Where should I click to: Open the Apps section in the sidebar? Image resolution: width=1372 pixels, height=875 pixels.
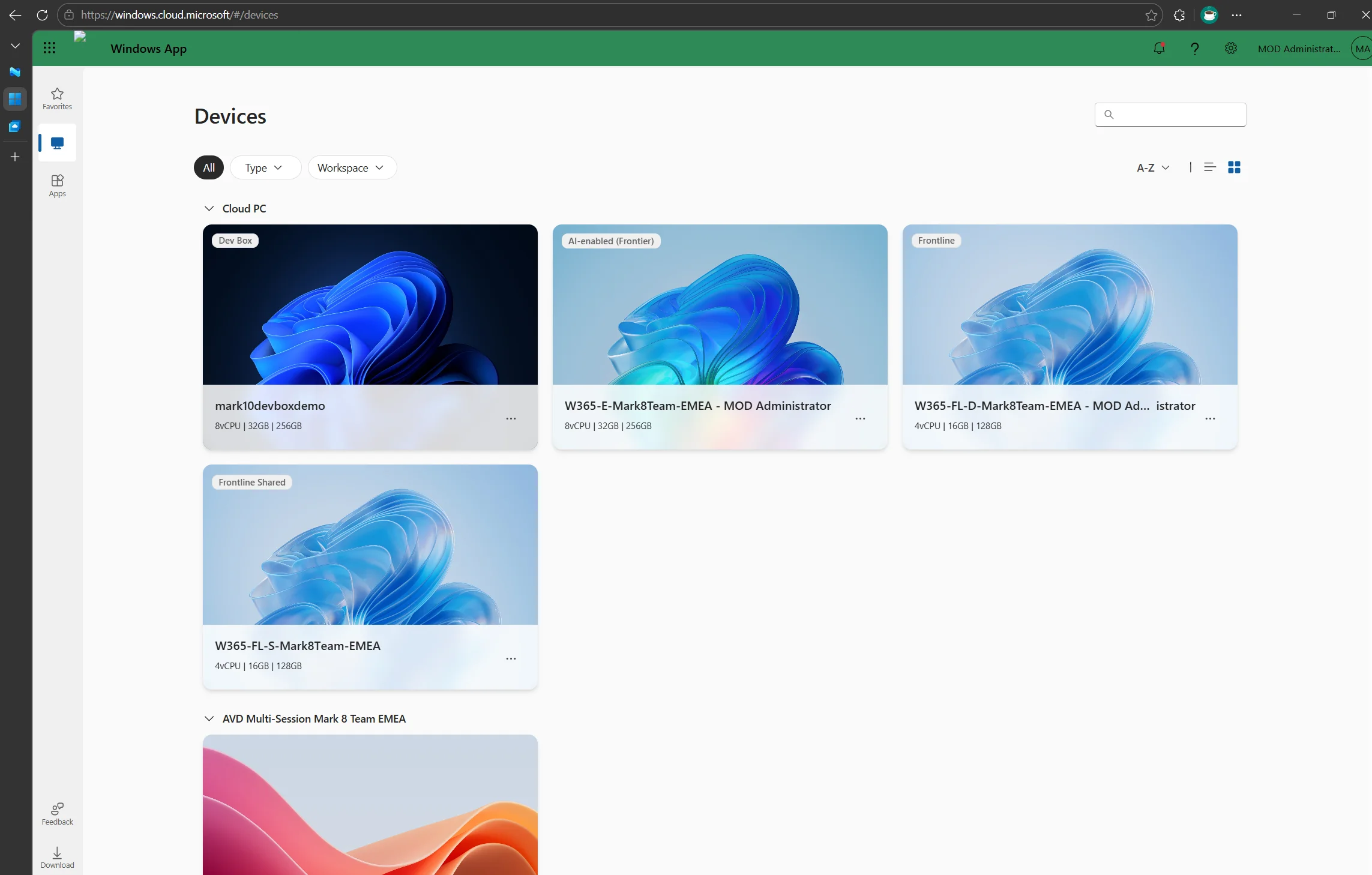click(57, 185)
